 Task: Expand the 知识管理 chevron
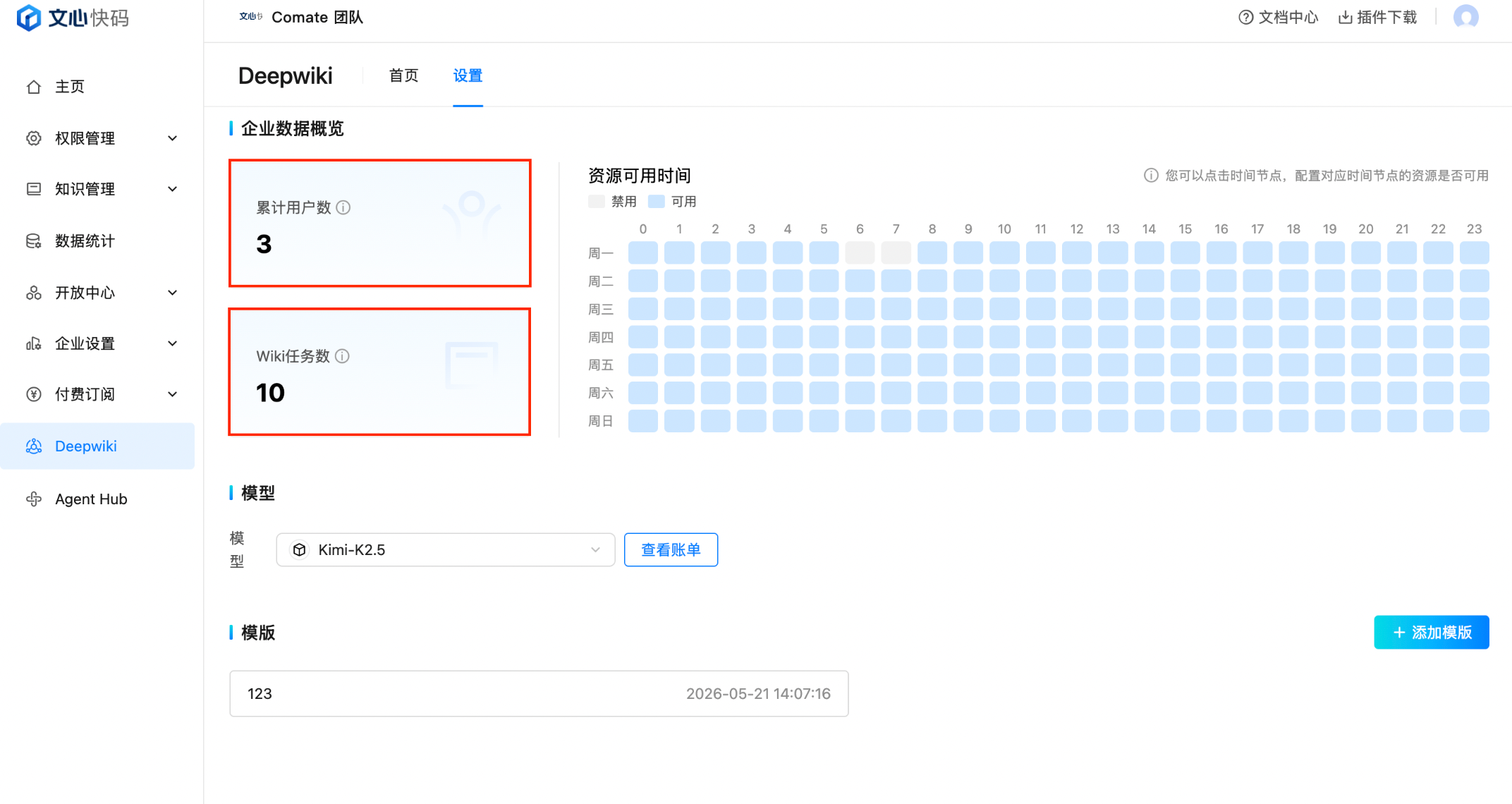click(x=173, y=189)
